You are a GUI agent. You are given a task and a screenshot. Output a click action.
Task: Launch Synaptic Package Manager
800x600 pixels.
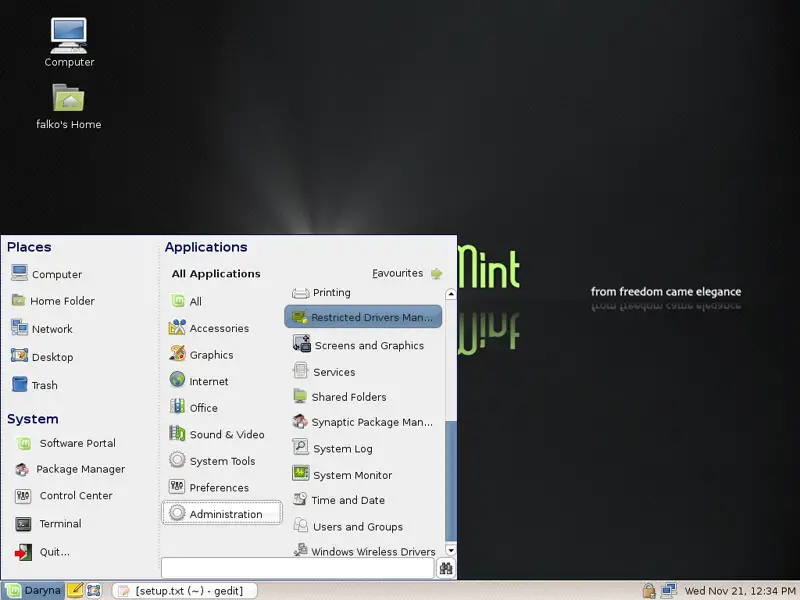pos(362,422)
